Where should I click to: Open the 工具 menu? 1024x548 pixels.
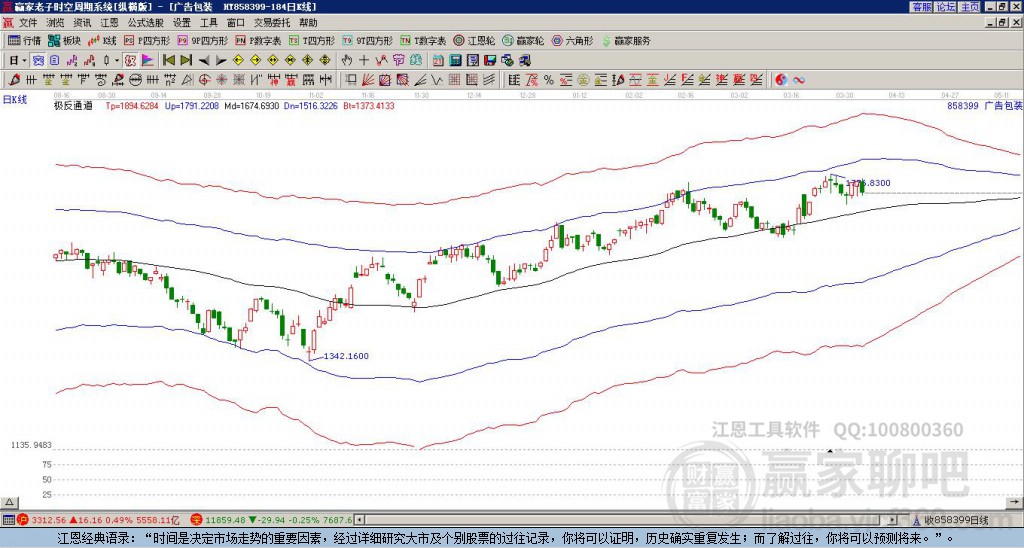208,23
